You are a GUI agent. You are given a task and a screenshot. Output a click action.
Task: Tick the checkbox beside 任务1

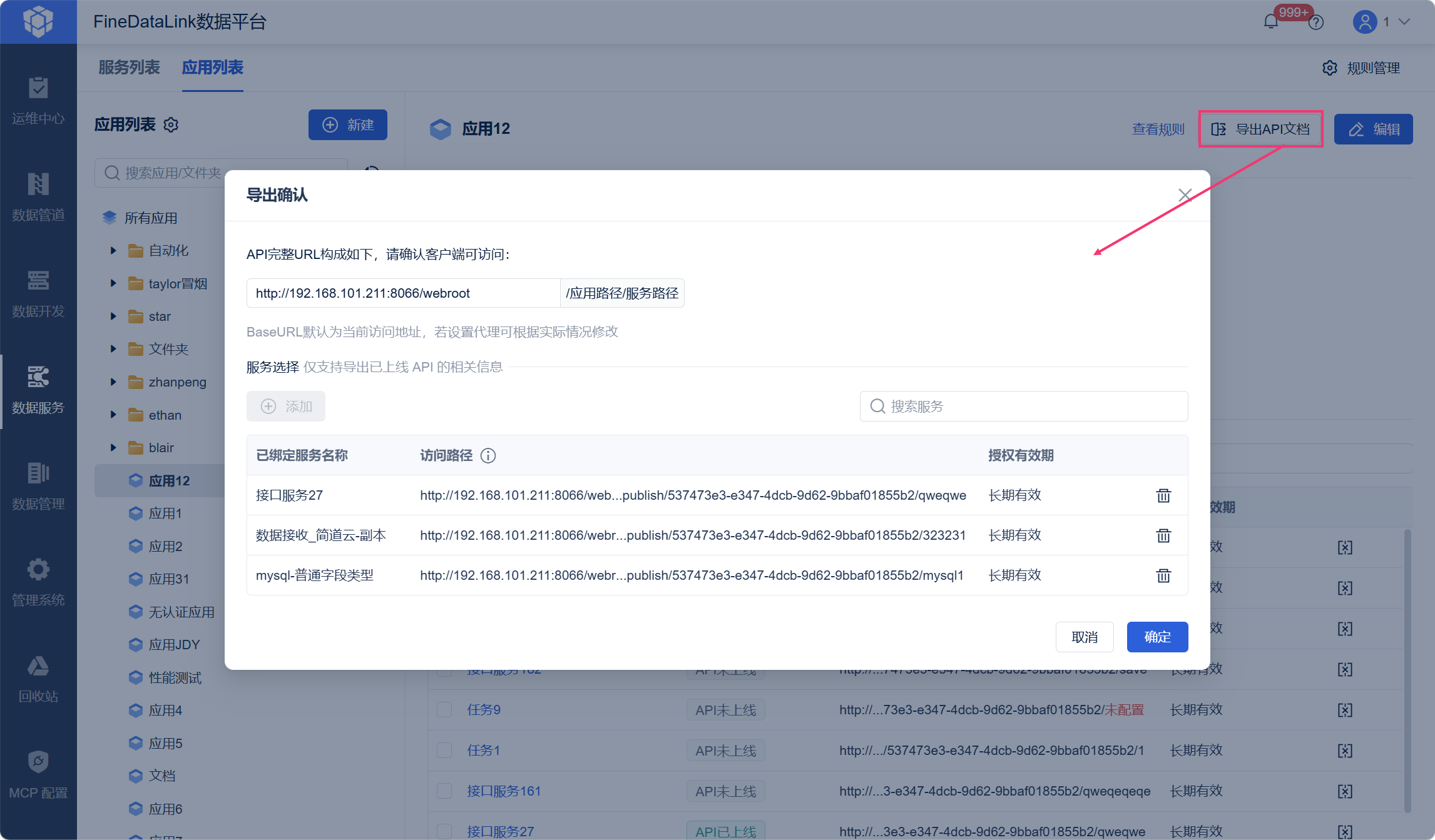(x=444, y=750)
